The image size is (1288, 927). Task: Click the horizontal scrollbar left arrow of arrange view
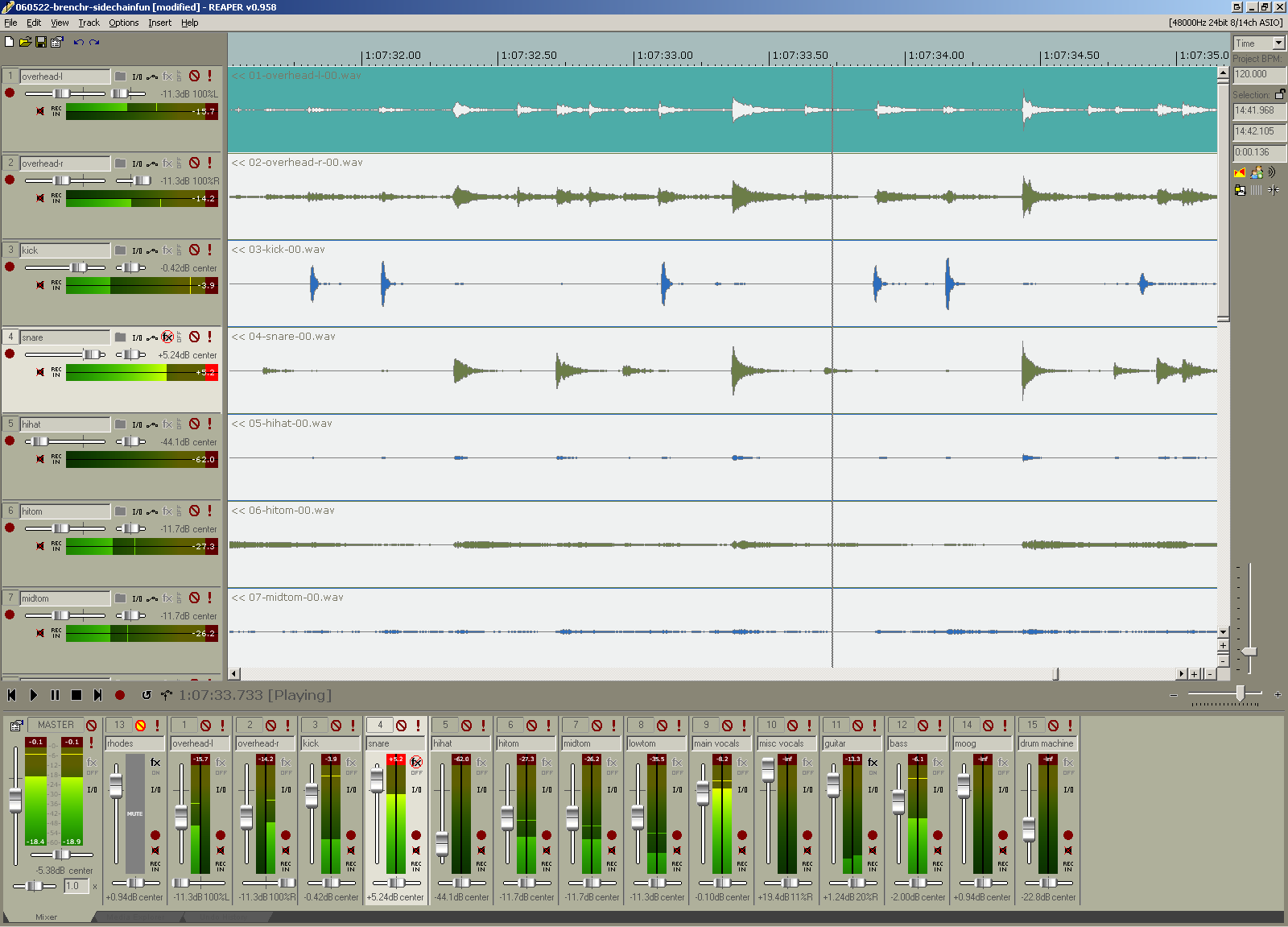(x=234, y=673)
